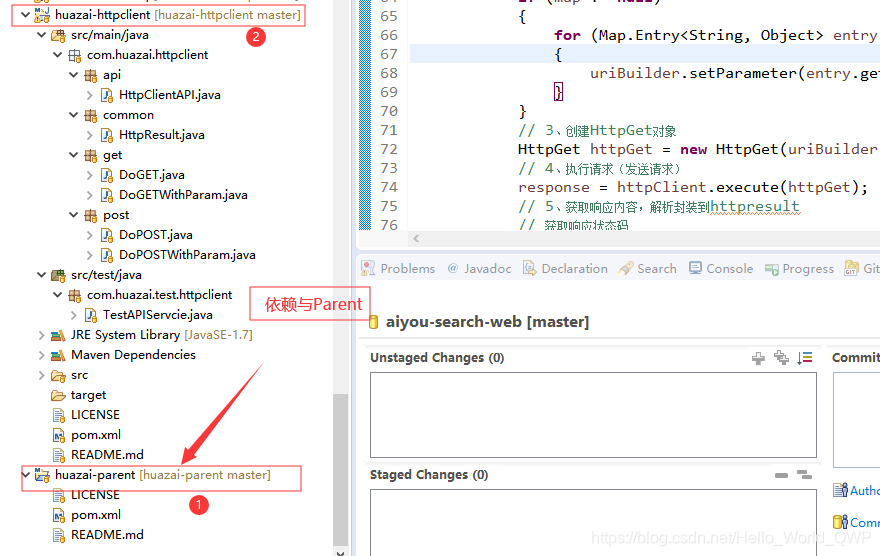
Task: Click remove selected from index icon
Action: point(781,475)
